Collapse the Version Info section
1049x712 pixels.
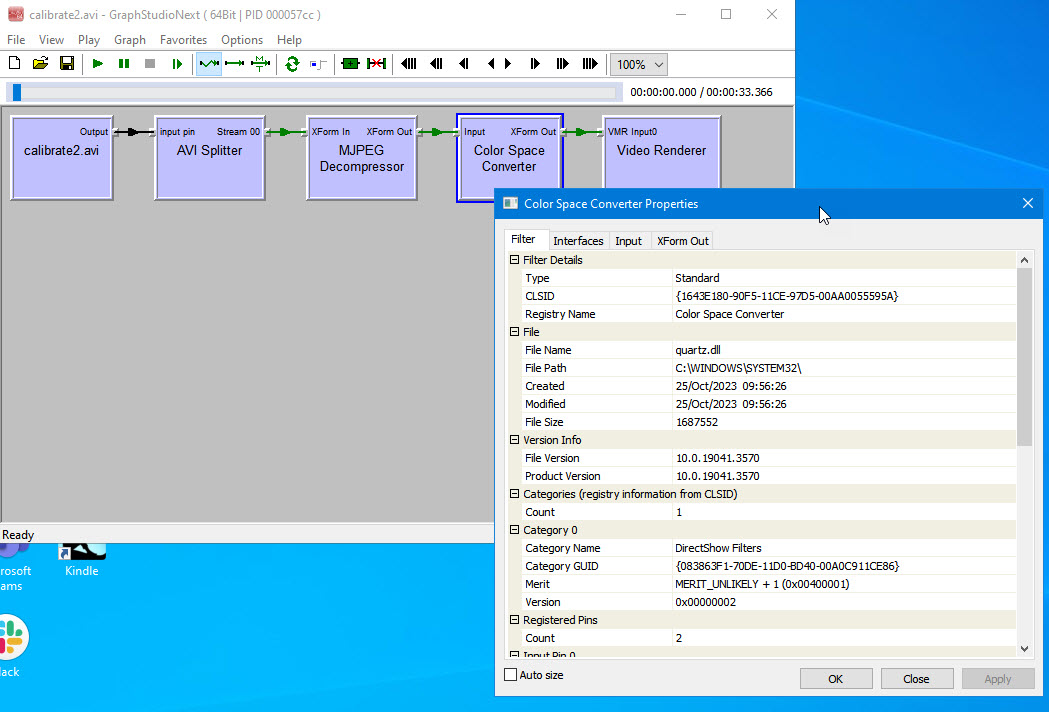[x=514, y=440]
